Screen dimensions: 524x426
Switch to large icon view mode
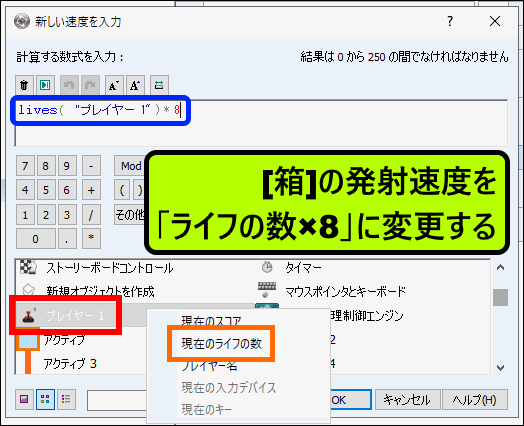(24, 399)
